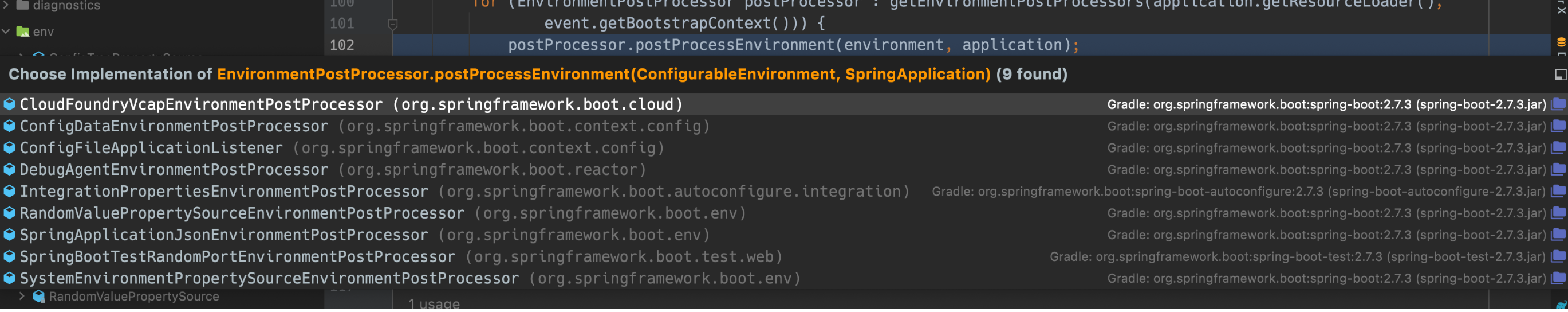1568x312 pixels.
Task: Select CloudFoundryVcapEnvironmentPostProcessor implementation
Action: pos(784,105)
